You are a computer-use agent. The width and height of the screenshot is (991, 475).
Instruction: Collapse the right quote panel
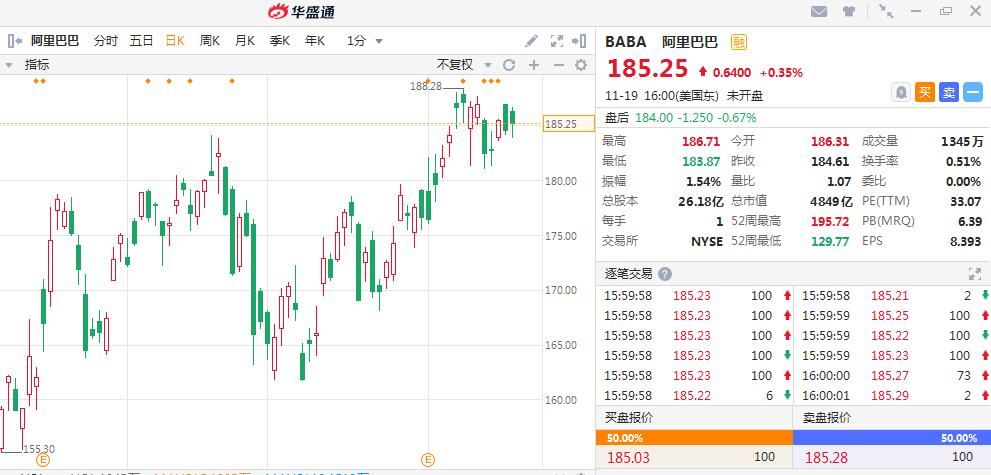(x=579, y=41)
